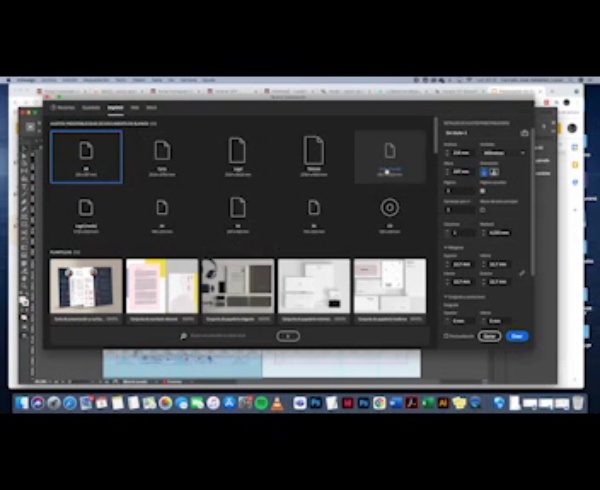Open the pink and yellow template thumbnail

click(x=162, y=286)
